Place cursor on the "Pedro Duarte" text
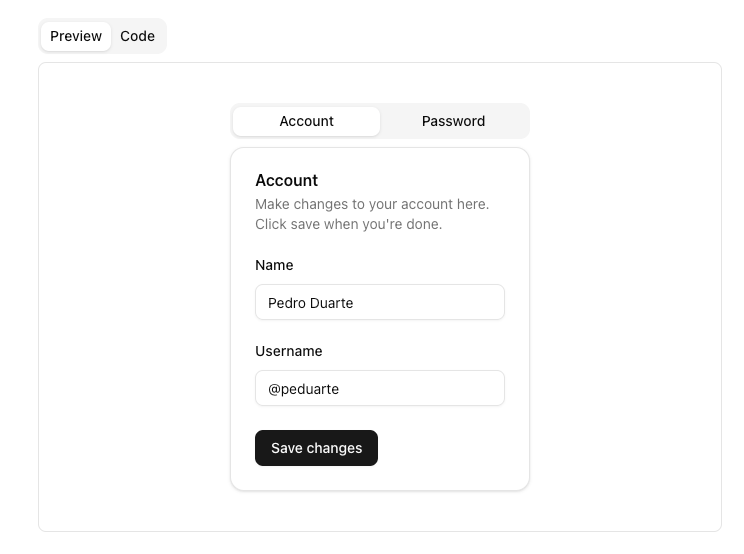Screen dimensions: 744x554 [x=310, y=303]
